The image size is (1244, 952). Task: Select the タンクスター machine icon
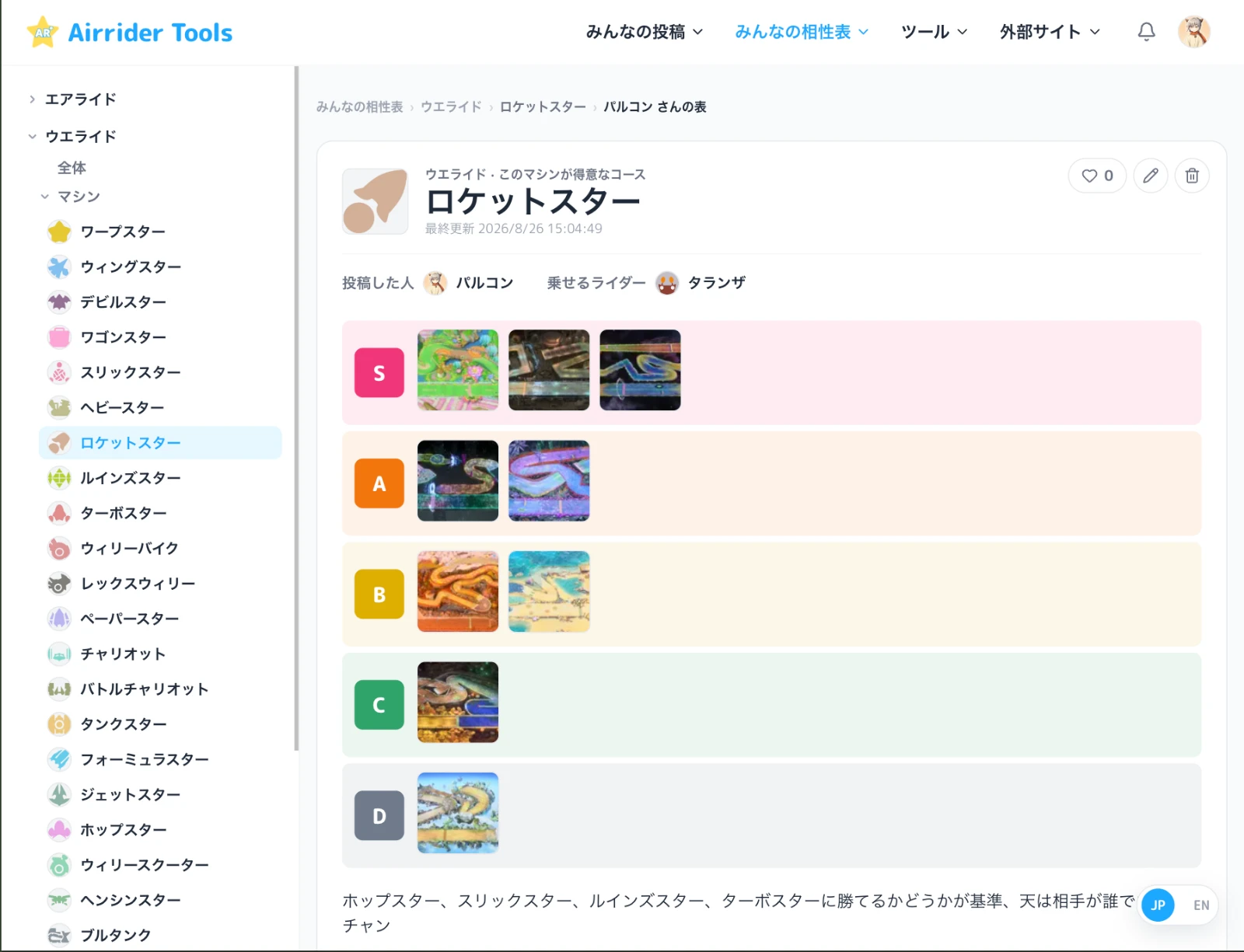point(59,724)
